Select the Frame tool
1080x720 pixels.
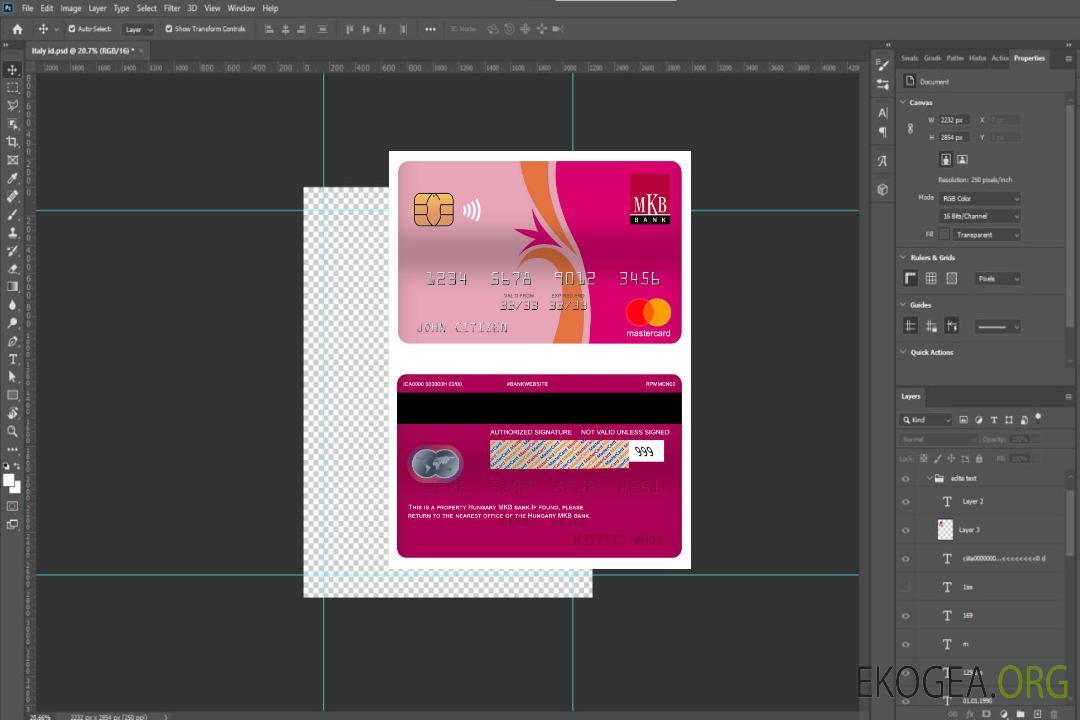pyautogui.click(x=12, y=160)
